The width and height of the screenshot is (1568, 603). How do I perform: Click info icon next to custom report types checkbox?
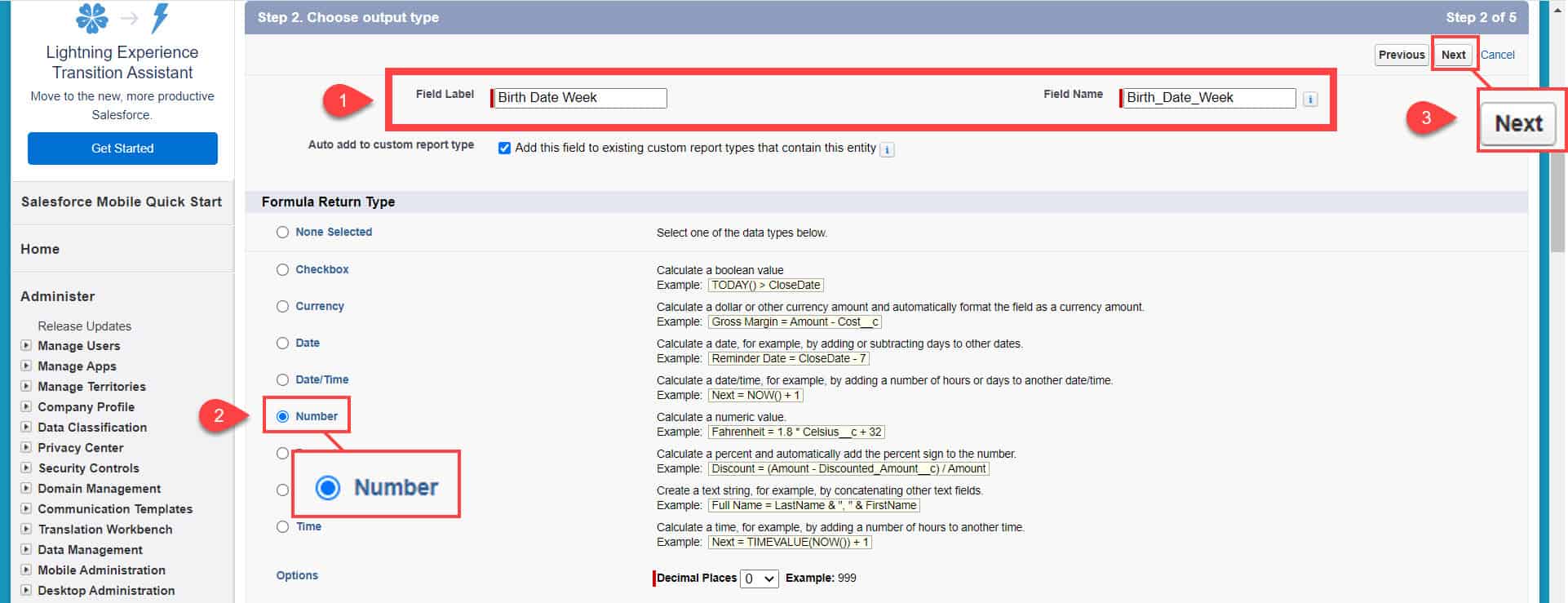[888, 149]
